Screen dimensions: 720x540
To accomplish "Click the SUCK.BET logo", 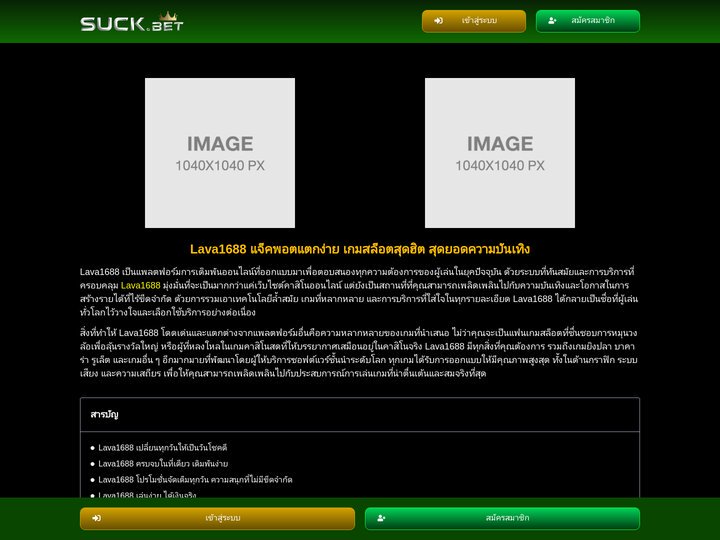I will pyautogui.click(x=132, y=22).
